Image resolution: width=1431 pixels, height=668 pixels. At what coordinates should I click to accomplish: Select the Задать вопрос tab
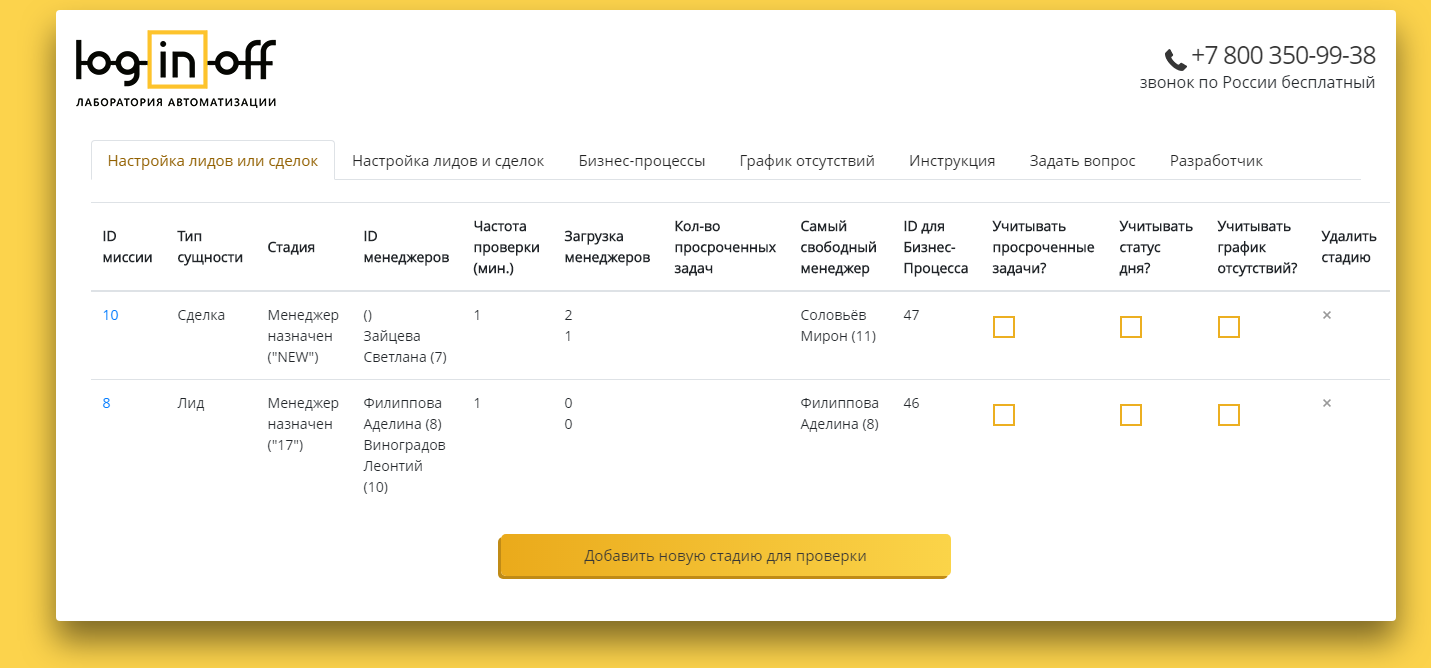(x=1082, y=161)
